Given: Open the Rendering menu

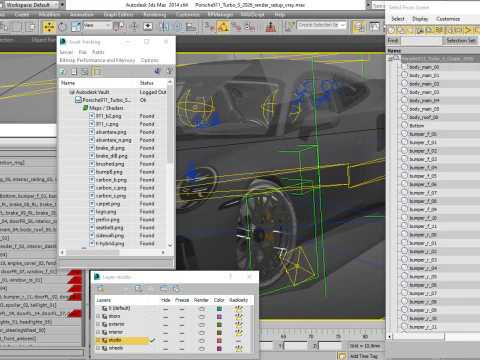Looking at the screenshot, I should 155,15.
